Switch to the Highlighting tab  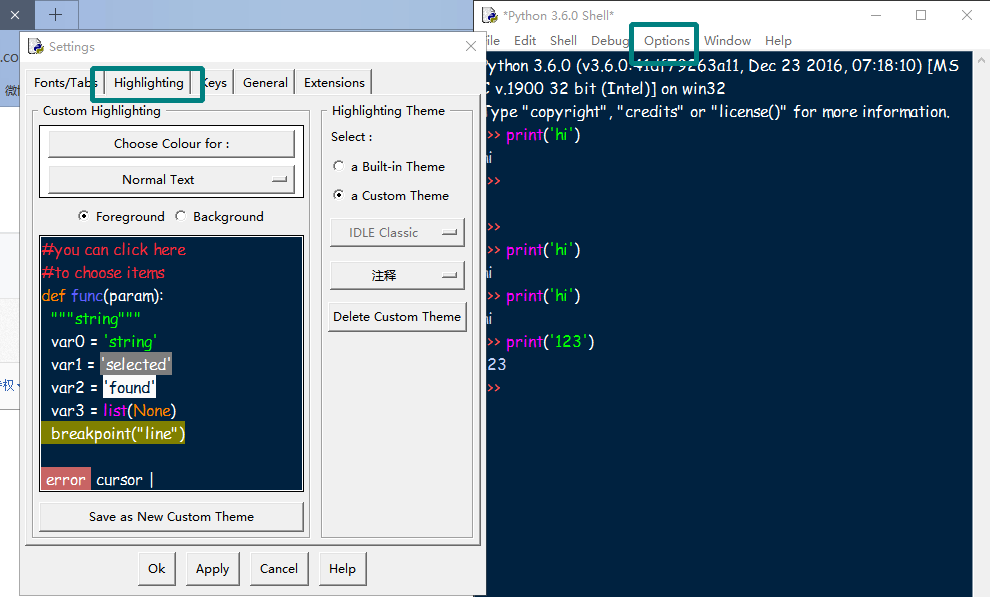pyautogui.click(x=148, y=83)
